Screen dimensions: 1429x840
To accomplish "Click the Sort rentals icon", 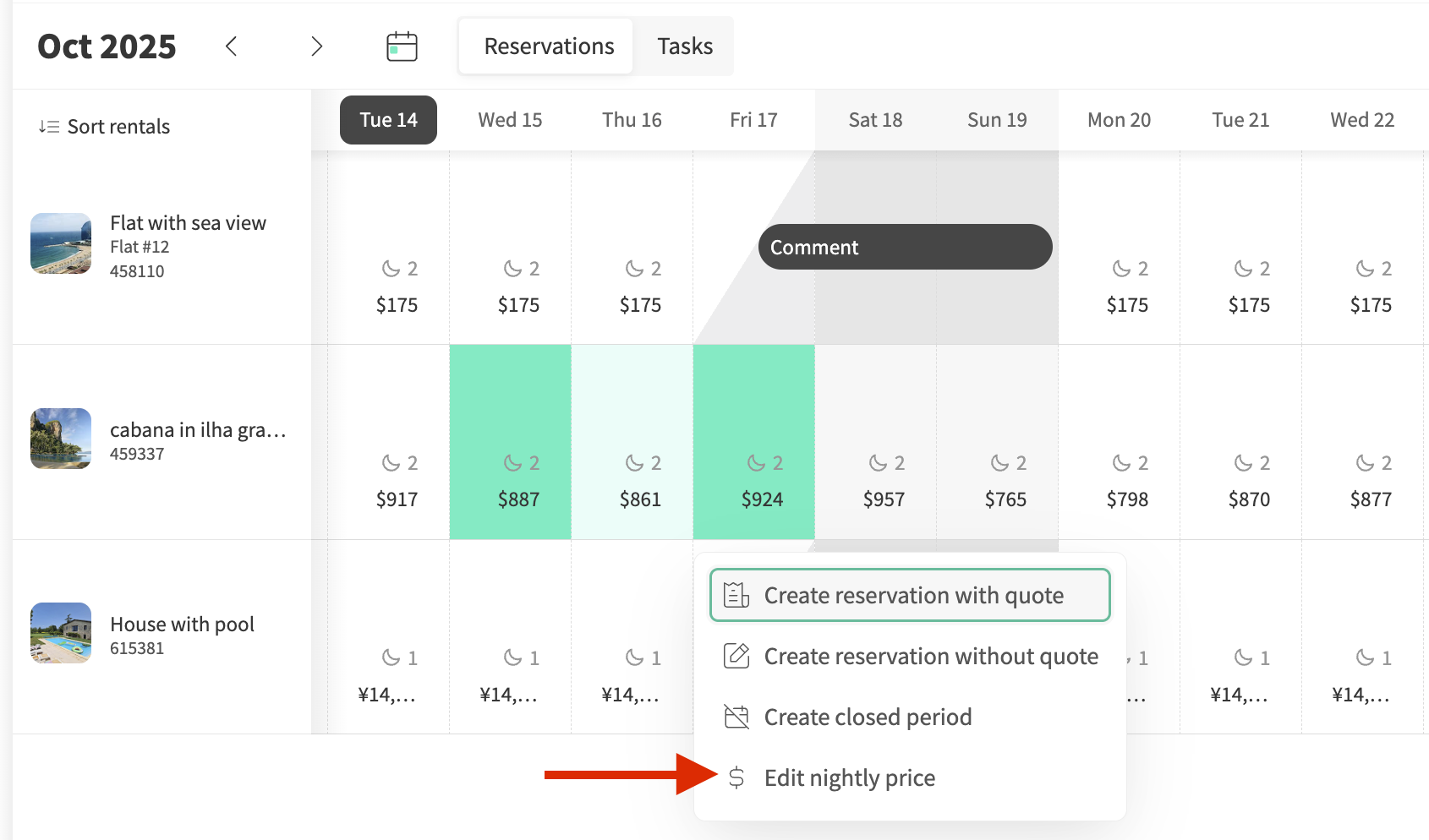I will click(x=48, y=127).
